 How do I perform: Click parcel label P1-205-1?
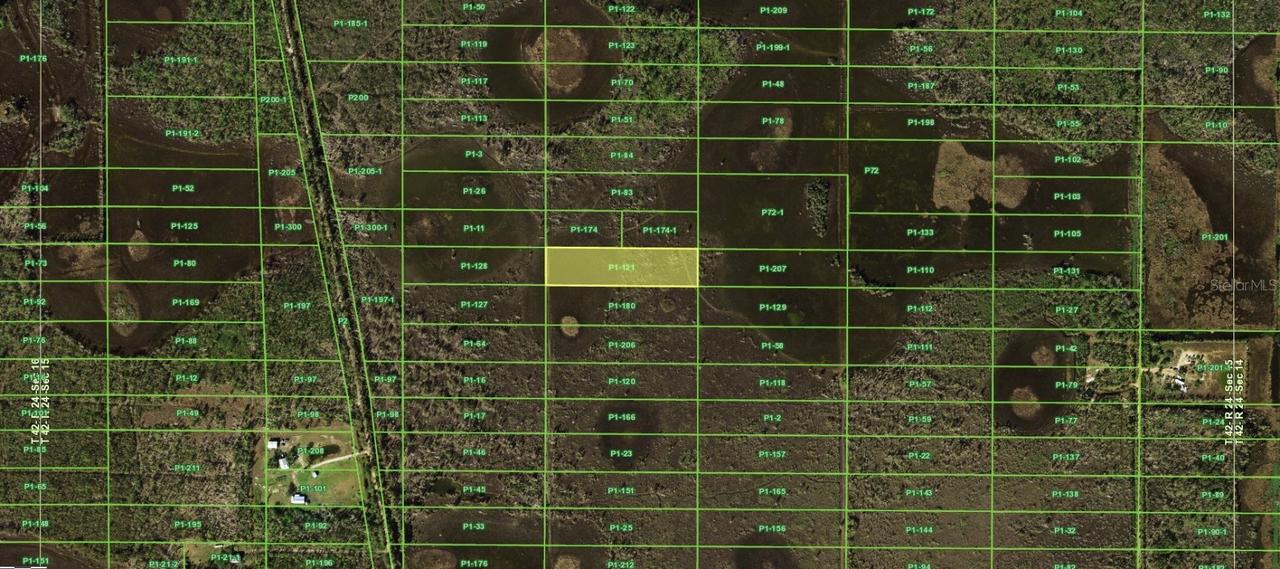click(365, 171)
